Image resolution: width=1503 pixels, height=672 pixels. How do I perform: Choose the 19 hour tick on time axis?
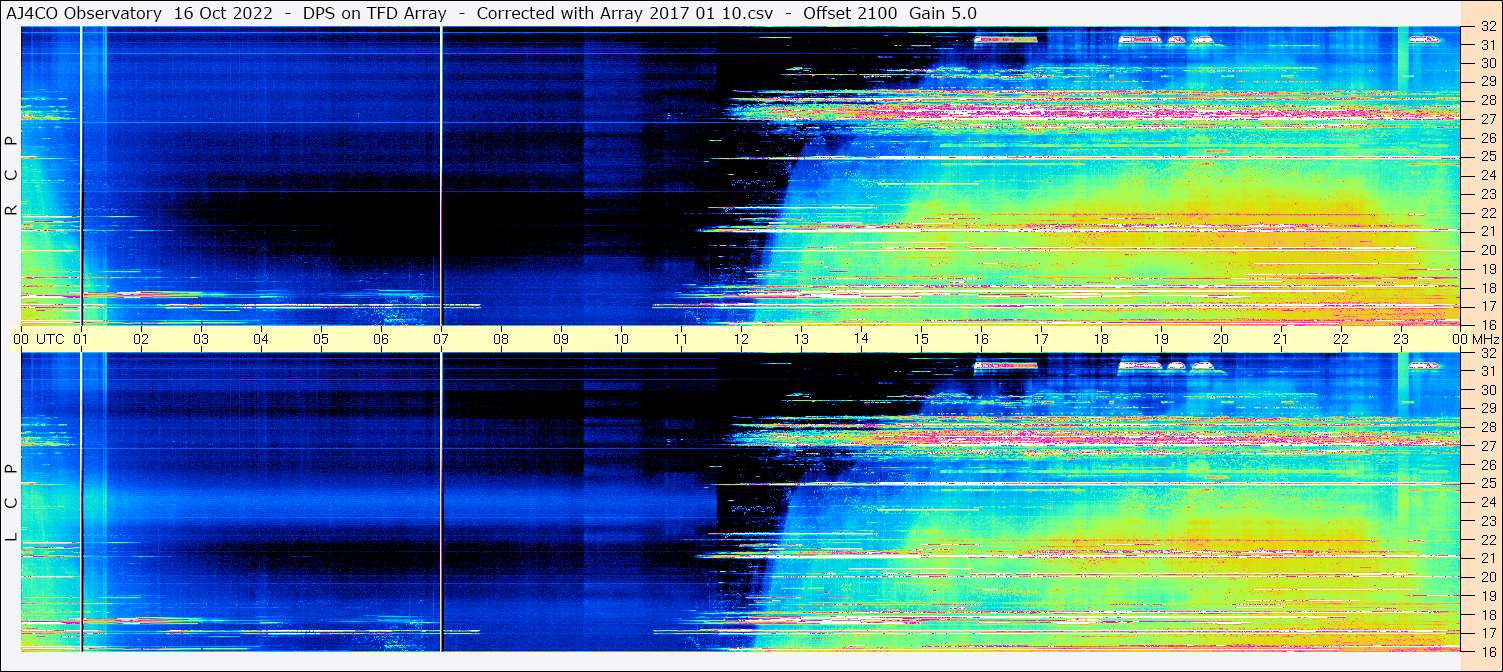(1161, 339)
